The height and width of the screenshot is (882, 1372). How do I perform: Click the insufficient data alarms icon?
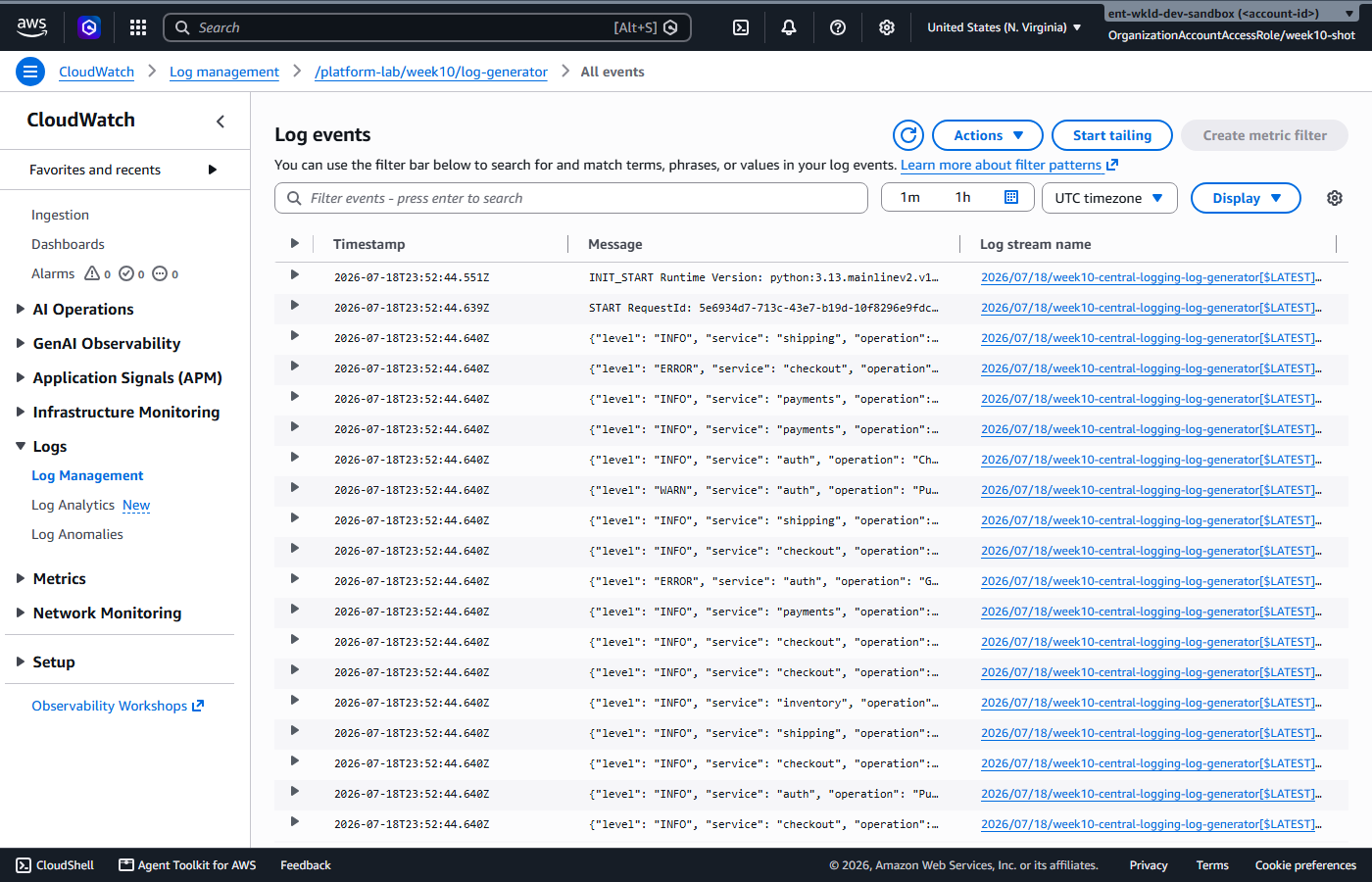click(160, 273)
